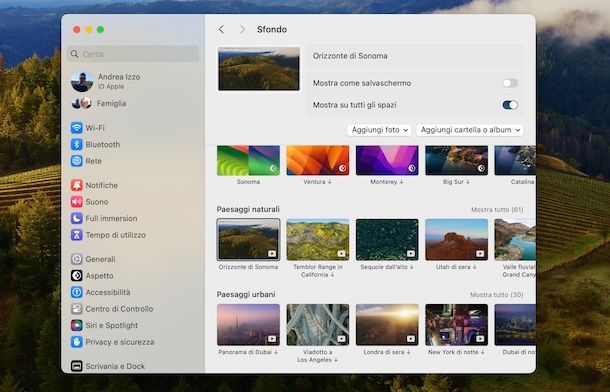Choose the Monterey wallpaper thumbnail
Screen dimensions: 610x392
tap(387, 160)
